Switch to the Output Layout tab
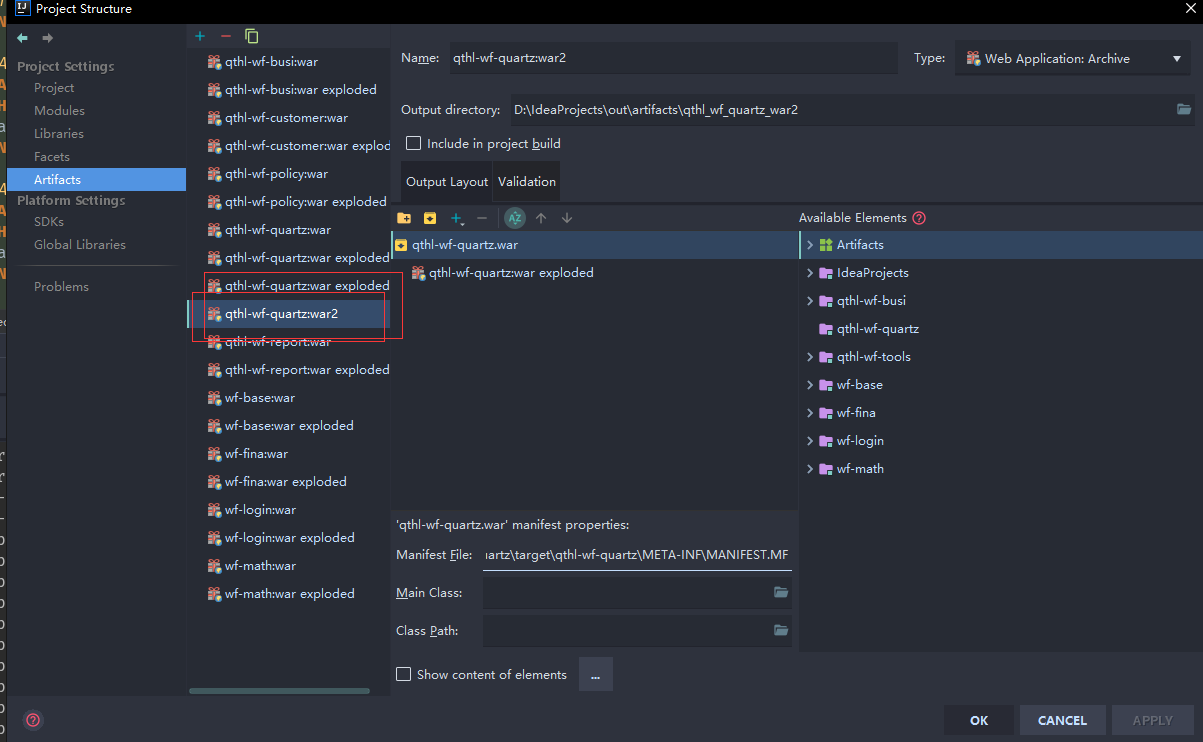Viewport: 1203px width, 742px height. coord(447,182)
